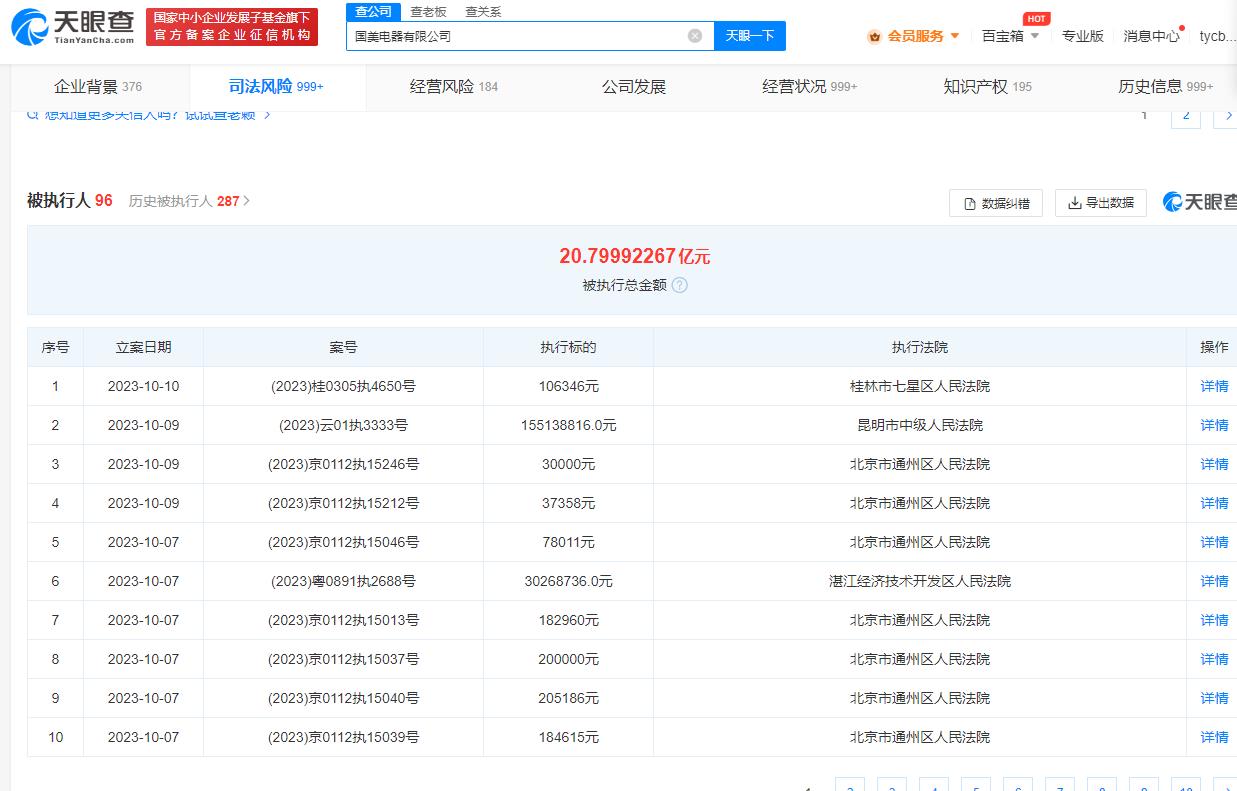The height and width of the screenshot is (791, 1237).
Task: Click 湛江经济技术开发区人民法院 cell
Action: click(920, 581)
